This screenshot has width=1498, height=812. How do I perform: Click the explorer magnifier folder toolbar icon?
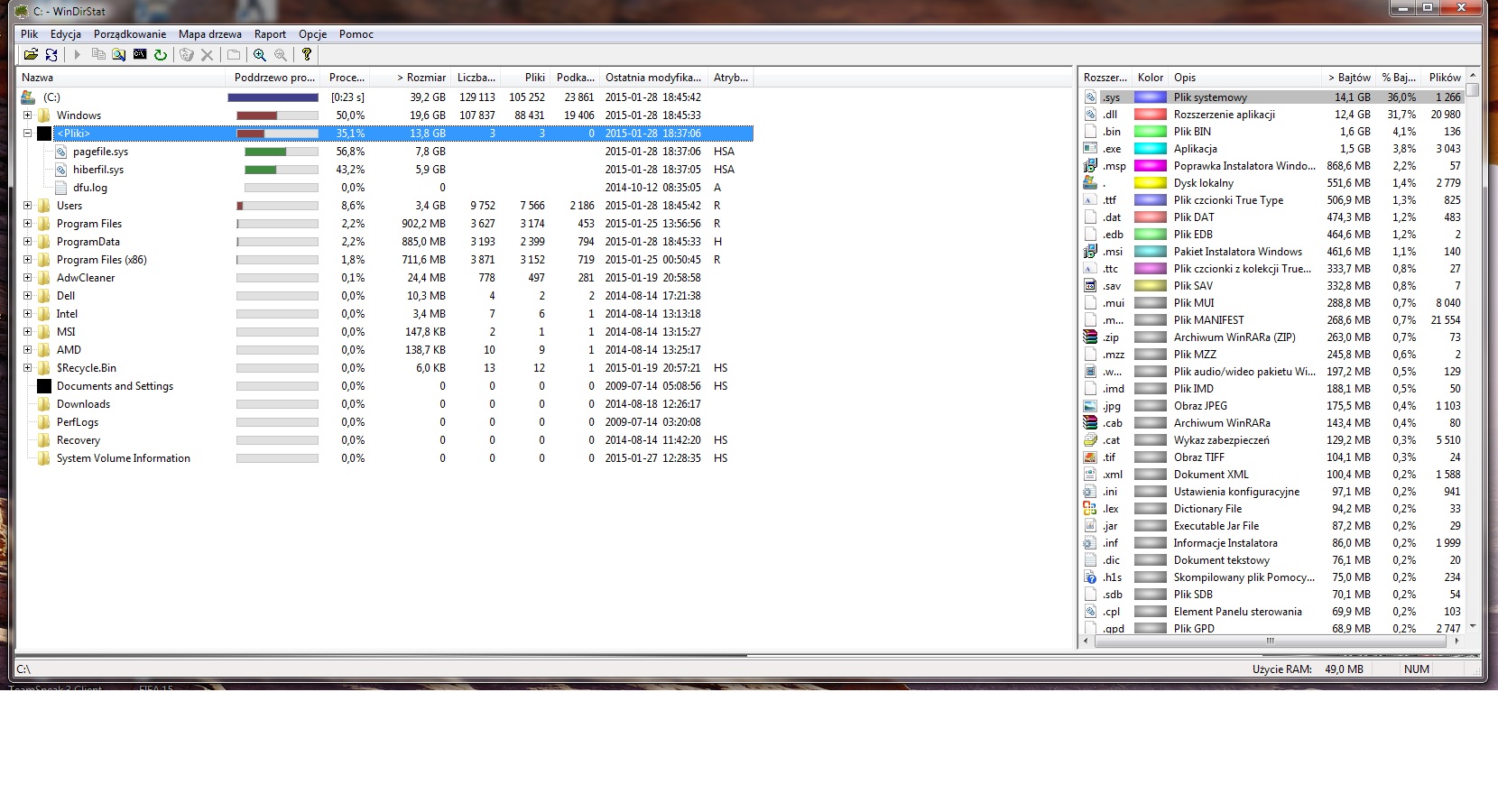(x=119, y=55)
